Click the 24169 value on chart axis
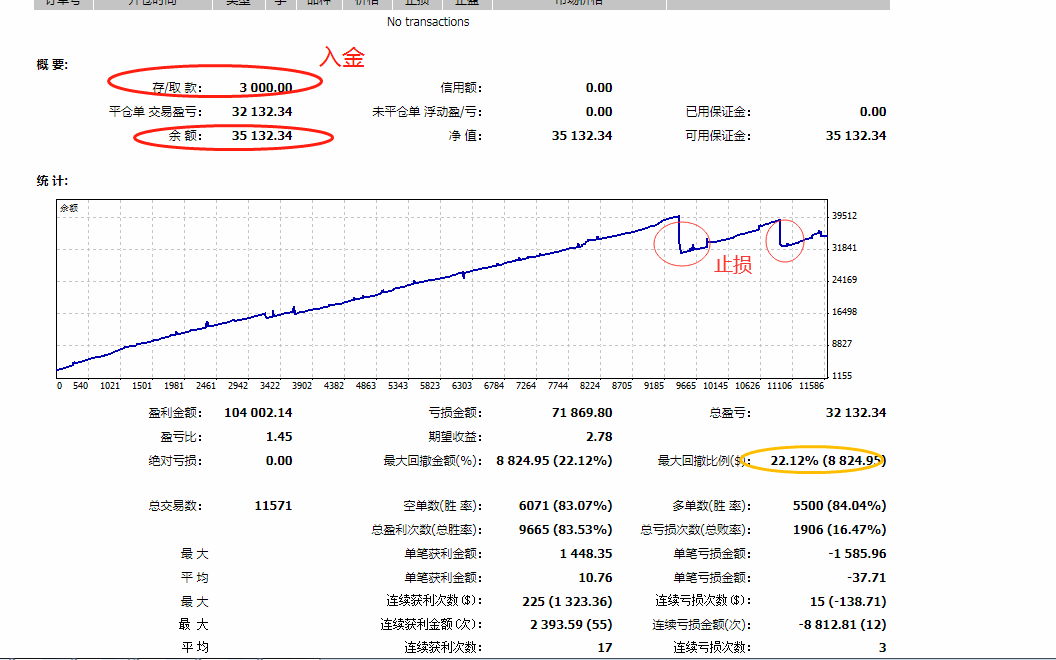The height and width of the screenshot is (660, 1056). click(x=845, y=279)
